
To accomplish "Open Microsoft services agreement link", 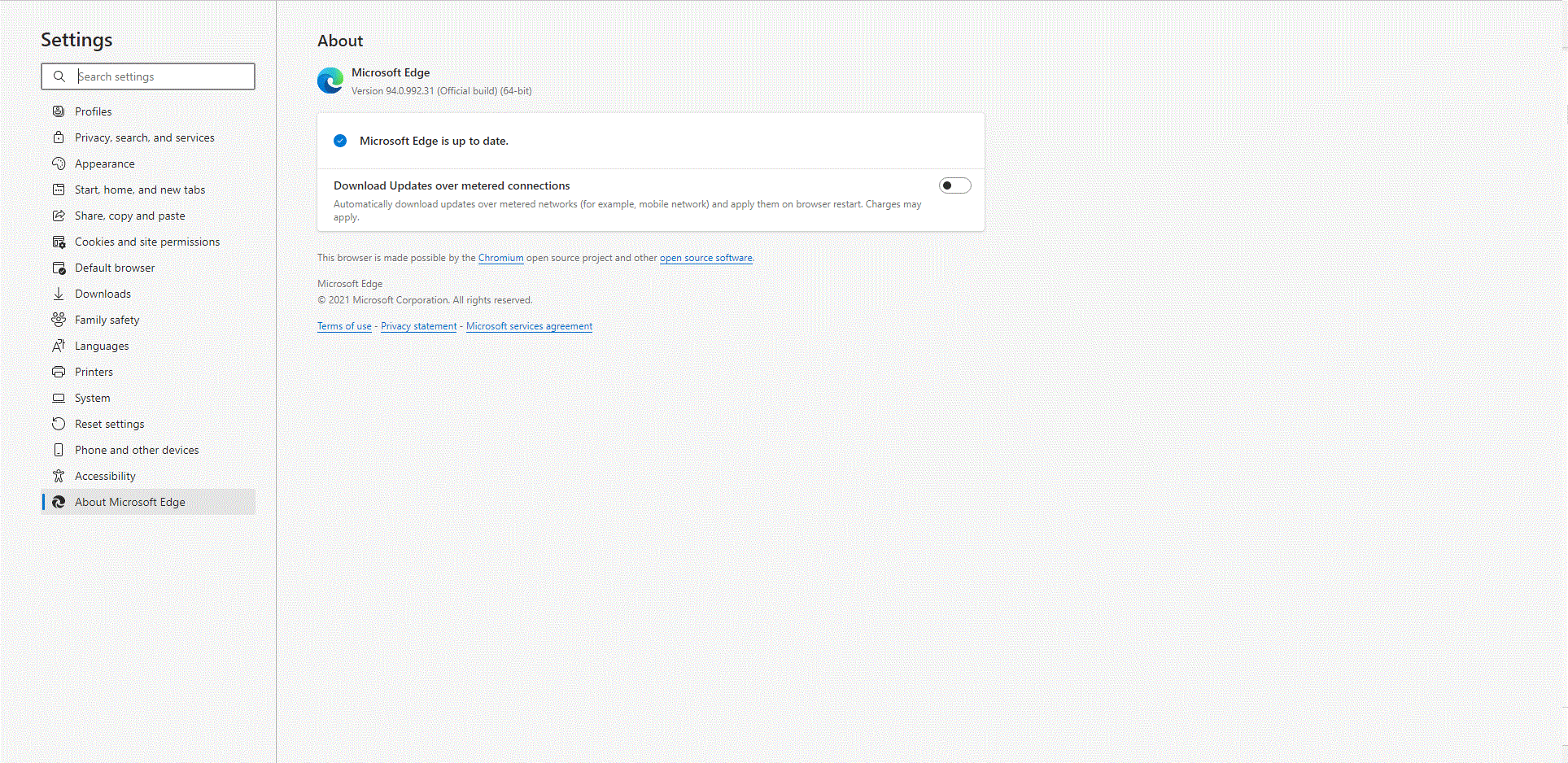I will [530, 326].
